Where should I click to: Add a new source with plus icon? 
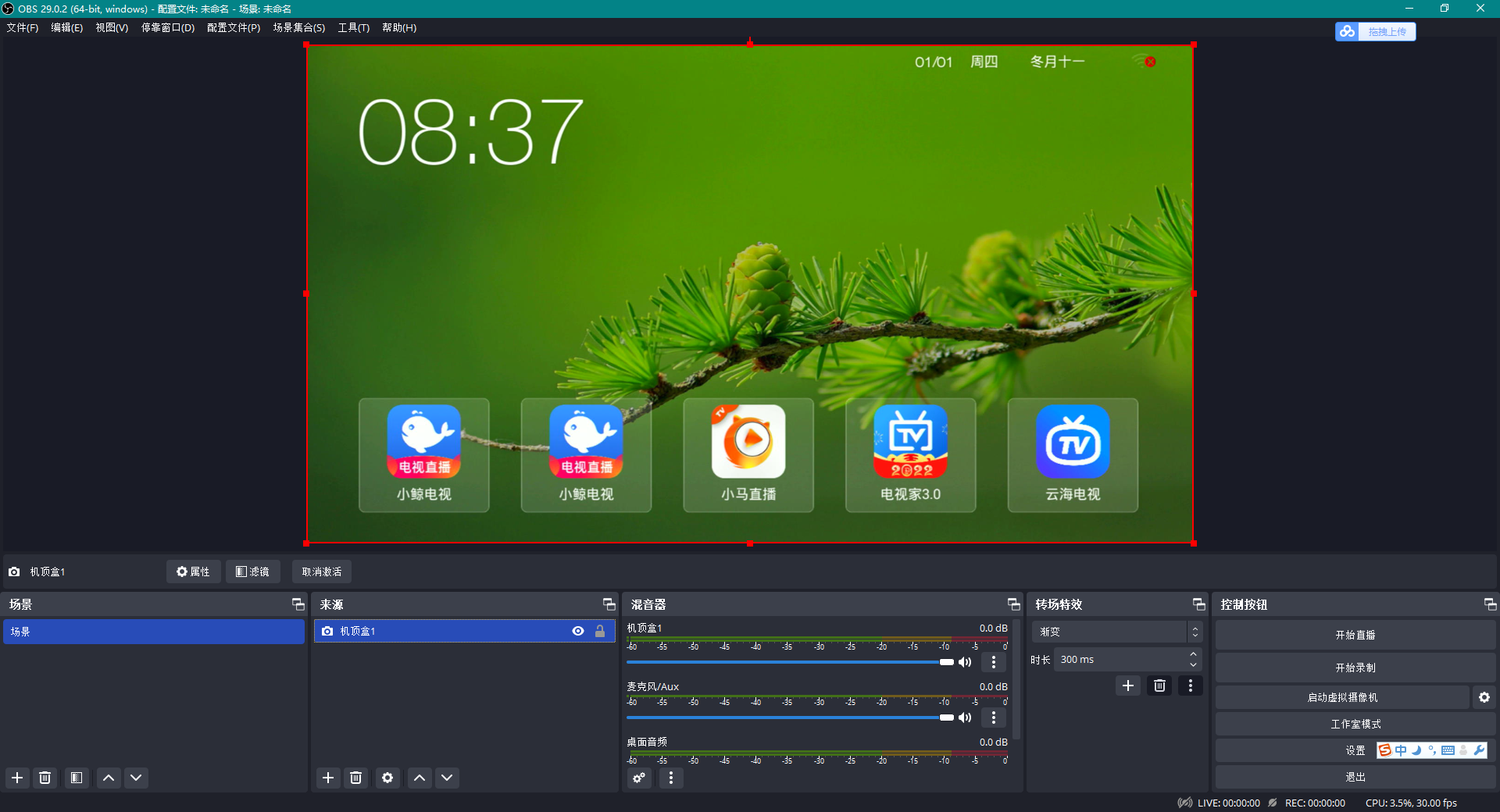(328, 778)
